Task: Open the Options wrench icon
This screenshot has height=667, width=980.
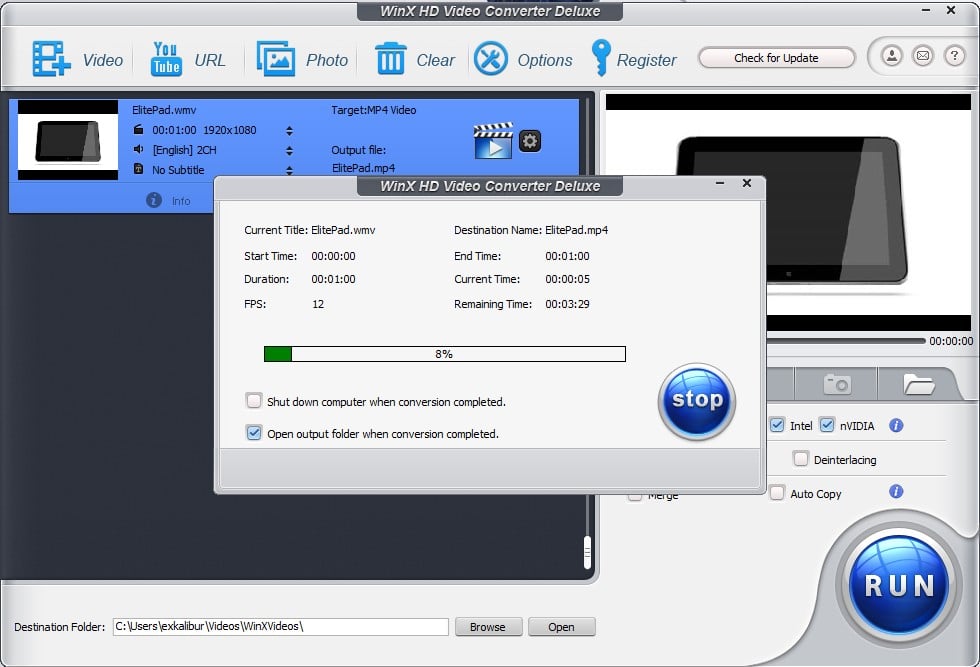Action: (x=490, y=59)
